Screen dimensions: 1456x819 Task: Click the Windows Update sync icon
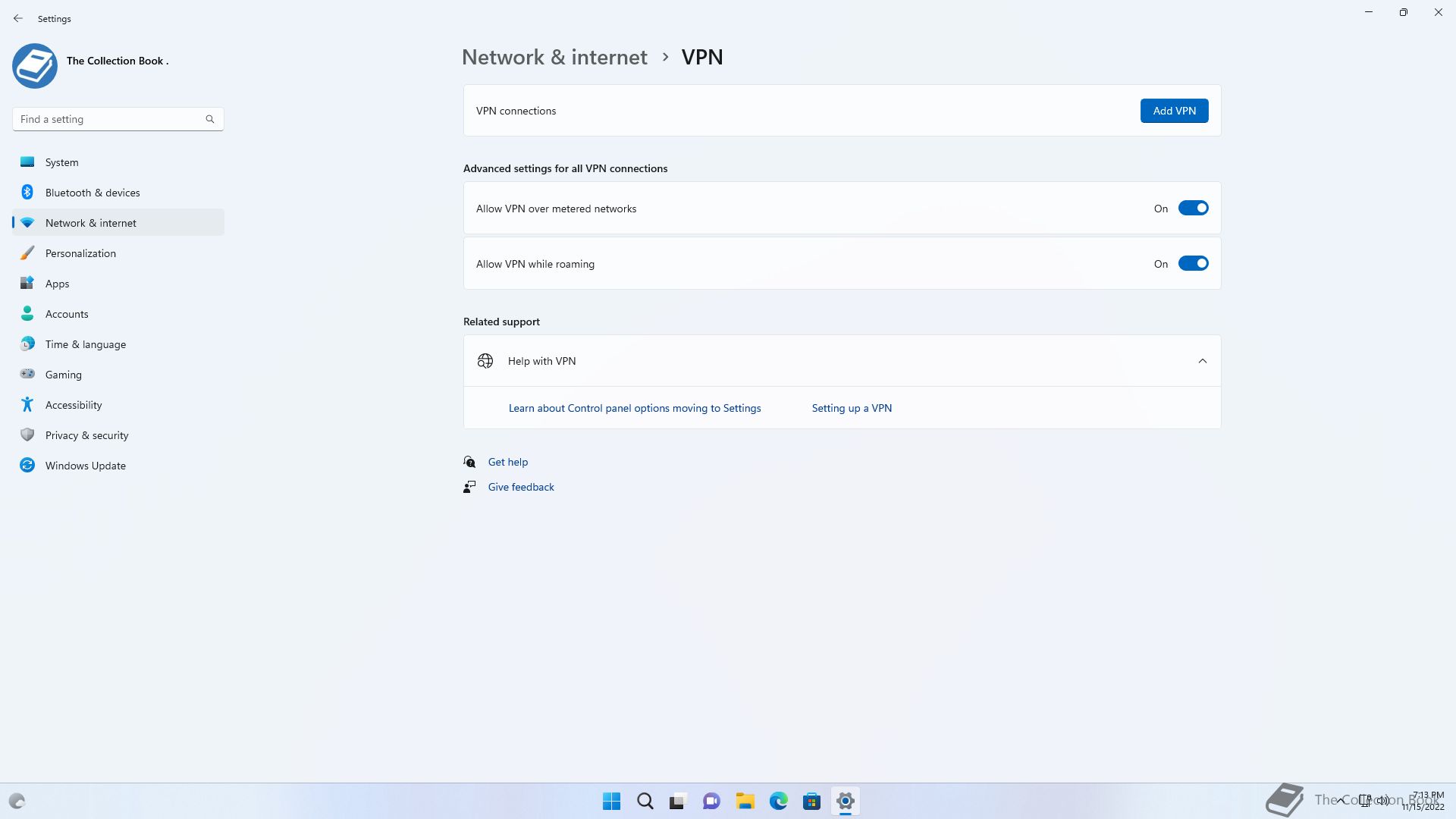click(27, 466)
